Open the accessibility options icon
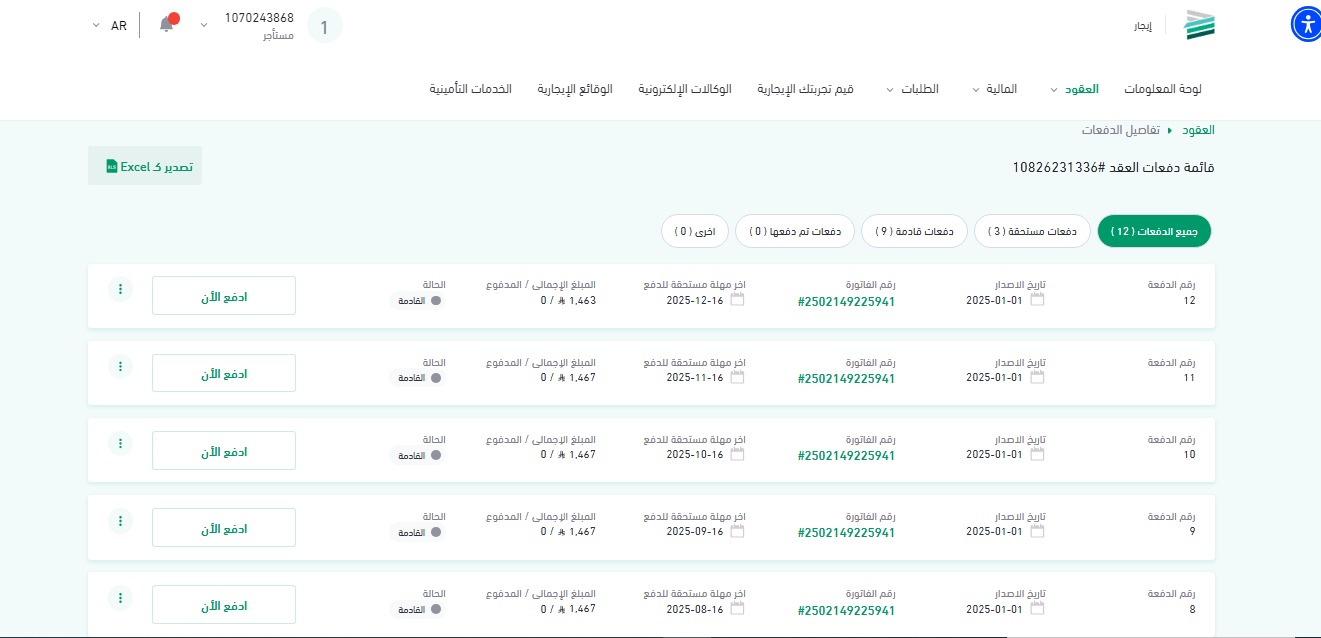 1306,26
